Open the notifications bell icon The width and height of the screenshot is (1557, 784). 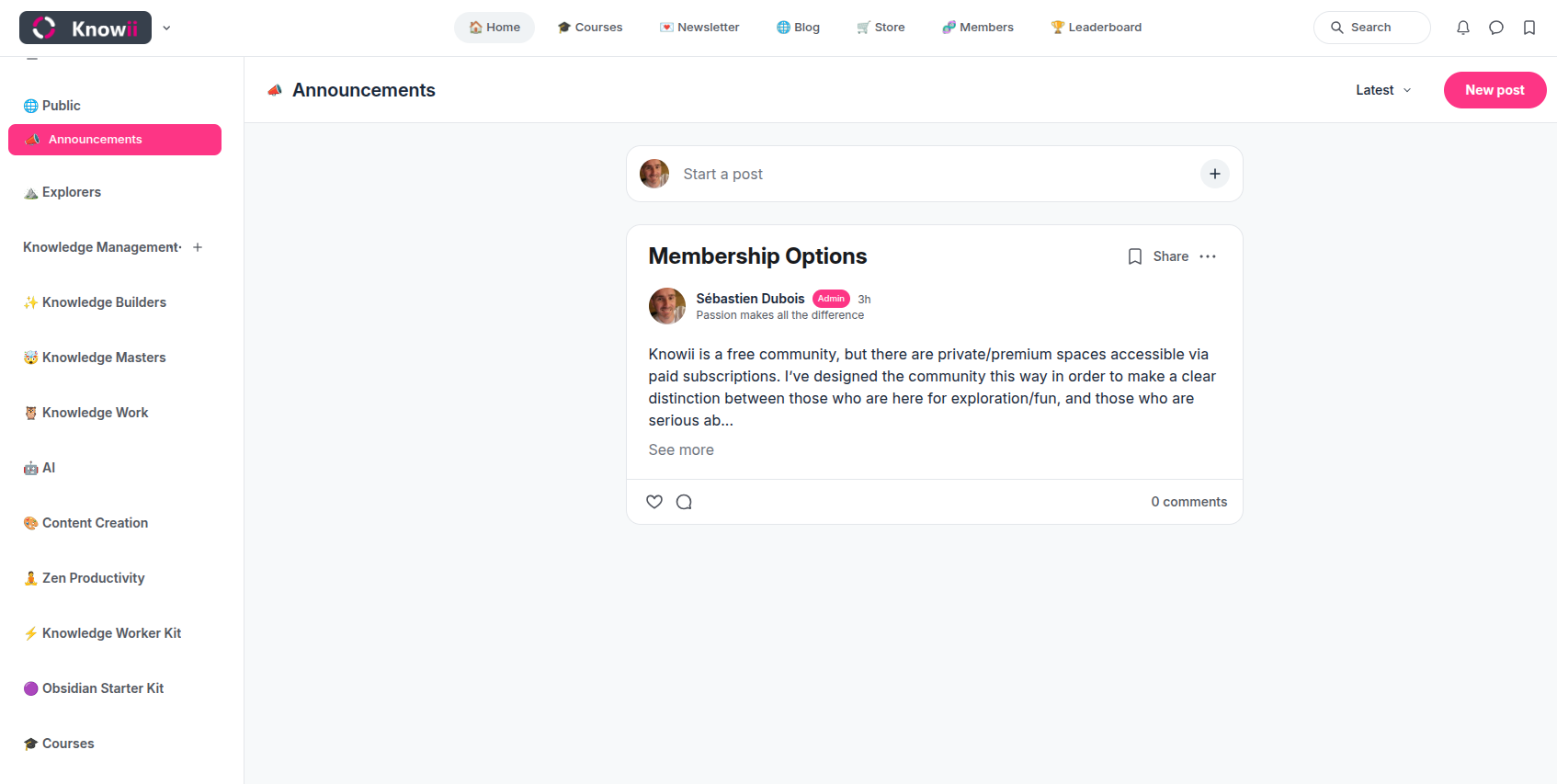pos(1463,28)
